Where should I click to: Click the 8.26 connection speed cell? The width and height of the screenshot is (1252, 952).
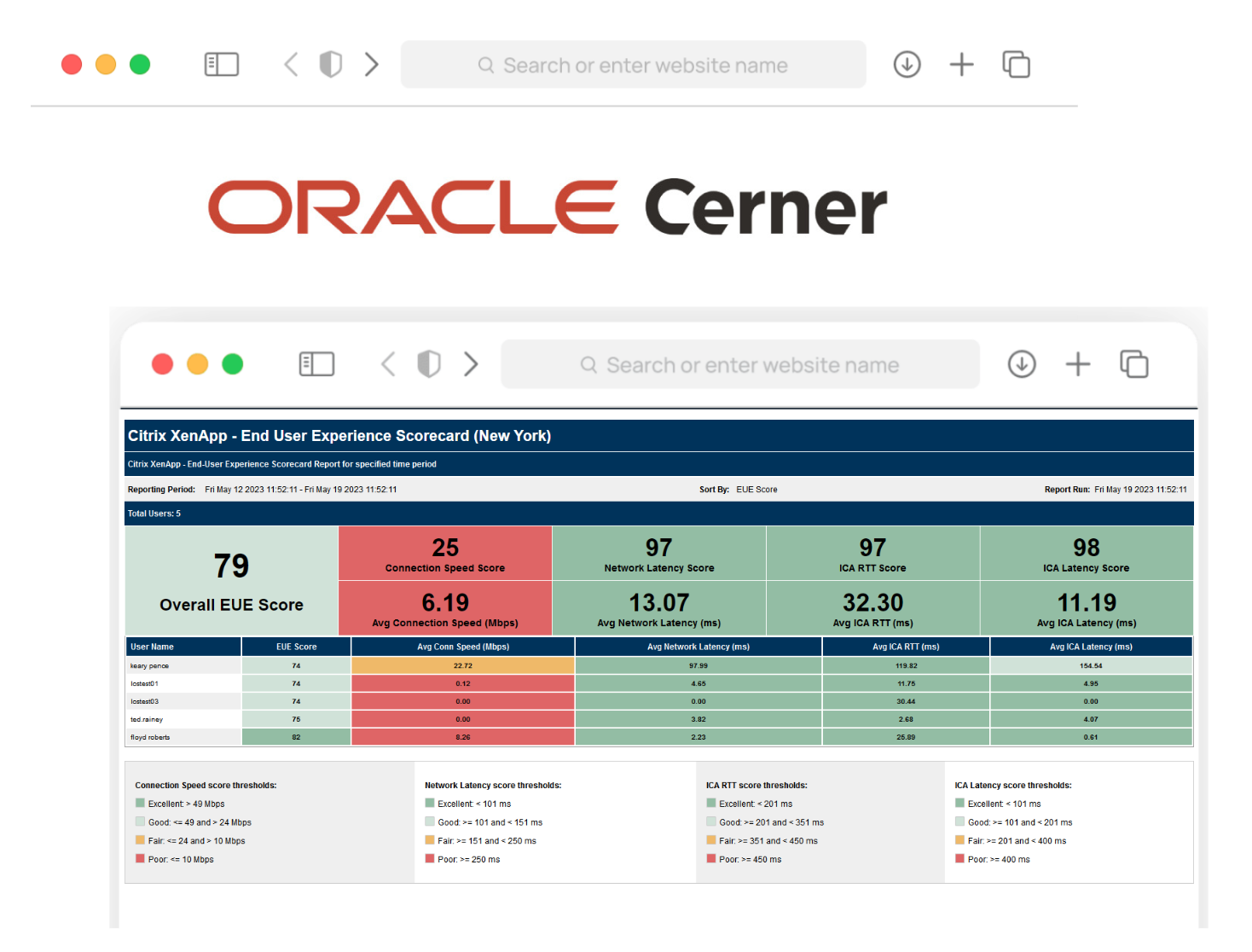coord(463,737)
